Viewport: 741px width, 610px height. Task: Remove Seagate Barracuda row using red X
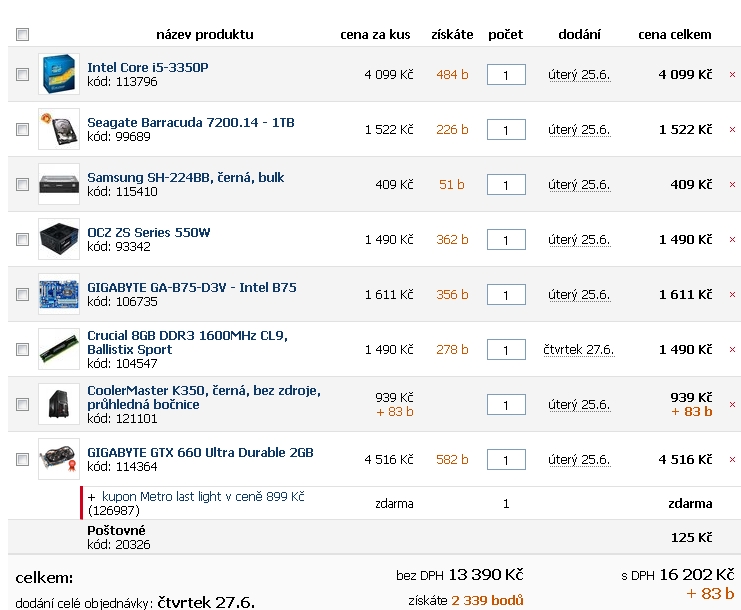[x=732, y=129]
